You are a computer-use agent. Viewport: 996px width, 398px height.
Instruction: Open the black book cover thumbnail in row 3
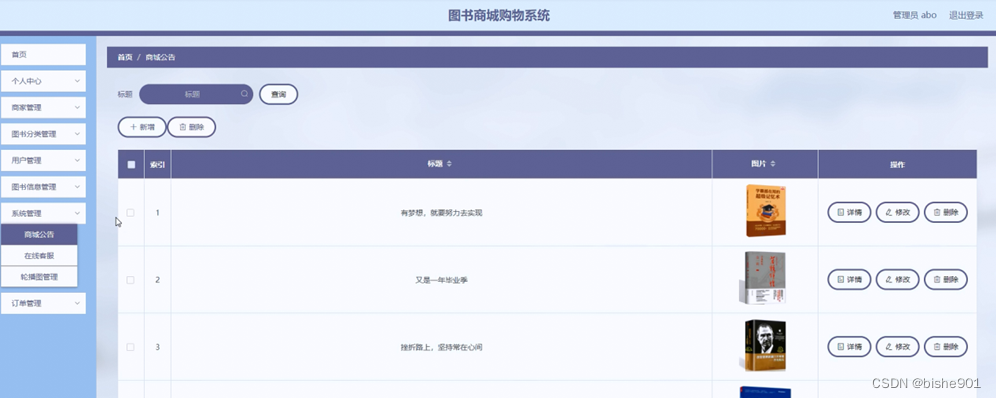tap(764, 345)
